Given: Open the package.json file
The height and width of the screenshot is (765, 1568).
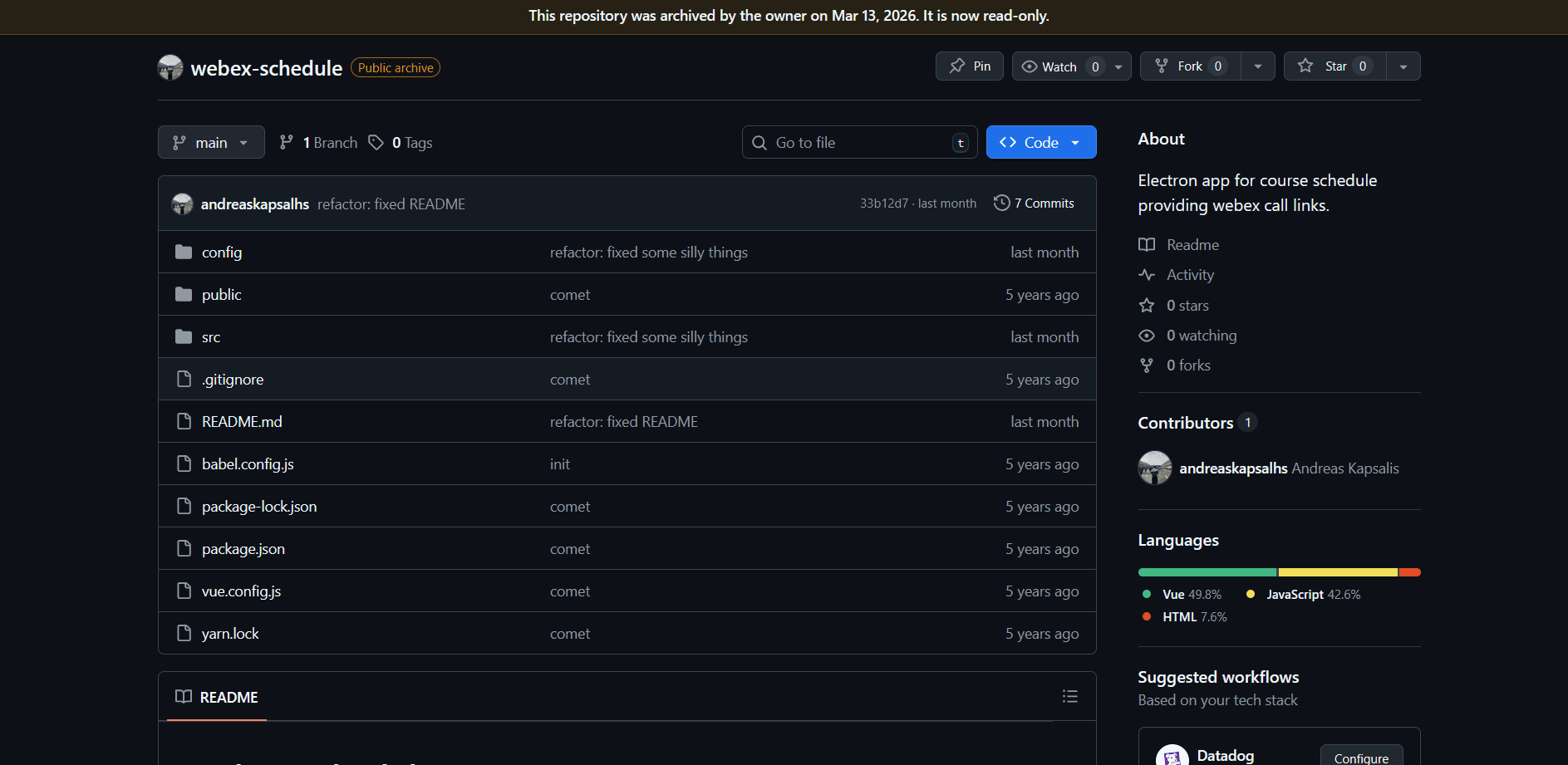Looking at the screenshot, I should coord(243,549).
